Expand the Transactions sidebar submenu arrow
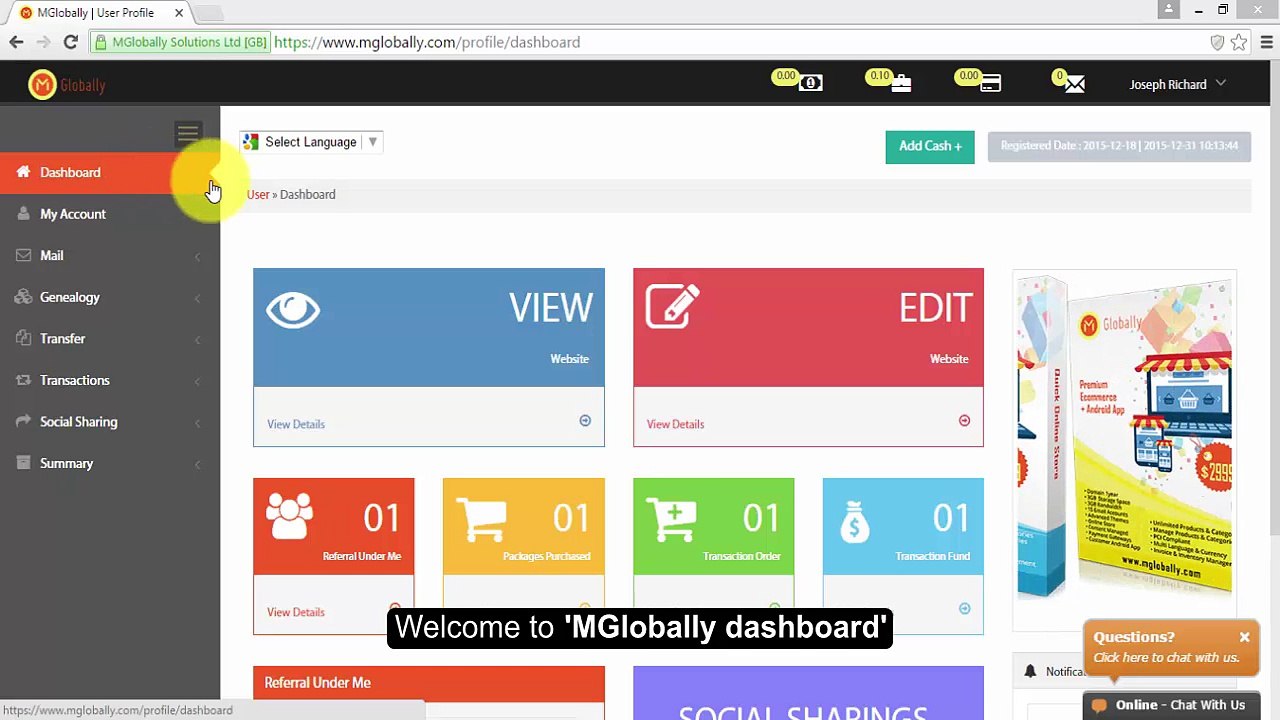Image resolution: width=1280 pixels, height=720 pixels. [x=197, y=381]
